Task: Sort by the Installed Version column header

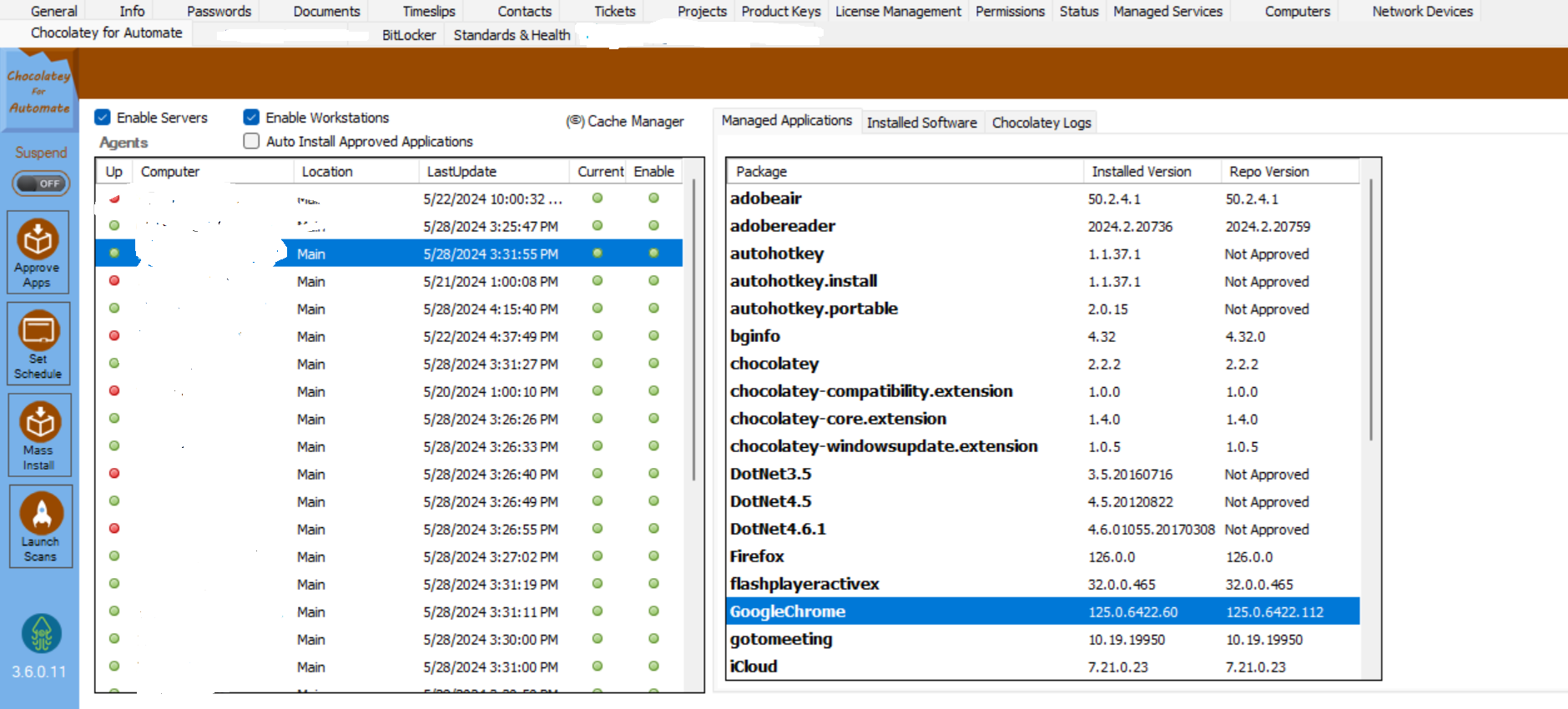Action: [1141, 172]
